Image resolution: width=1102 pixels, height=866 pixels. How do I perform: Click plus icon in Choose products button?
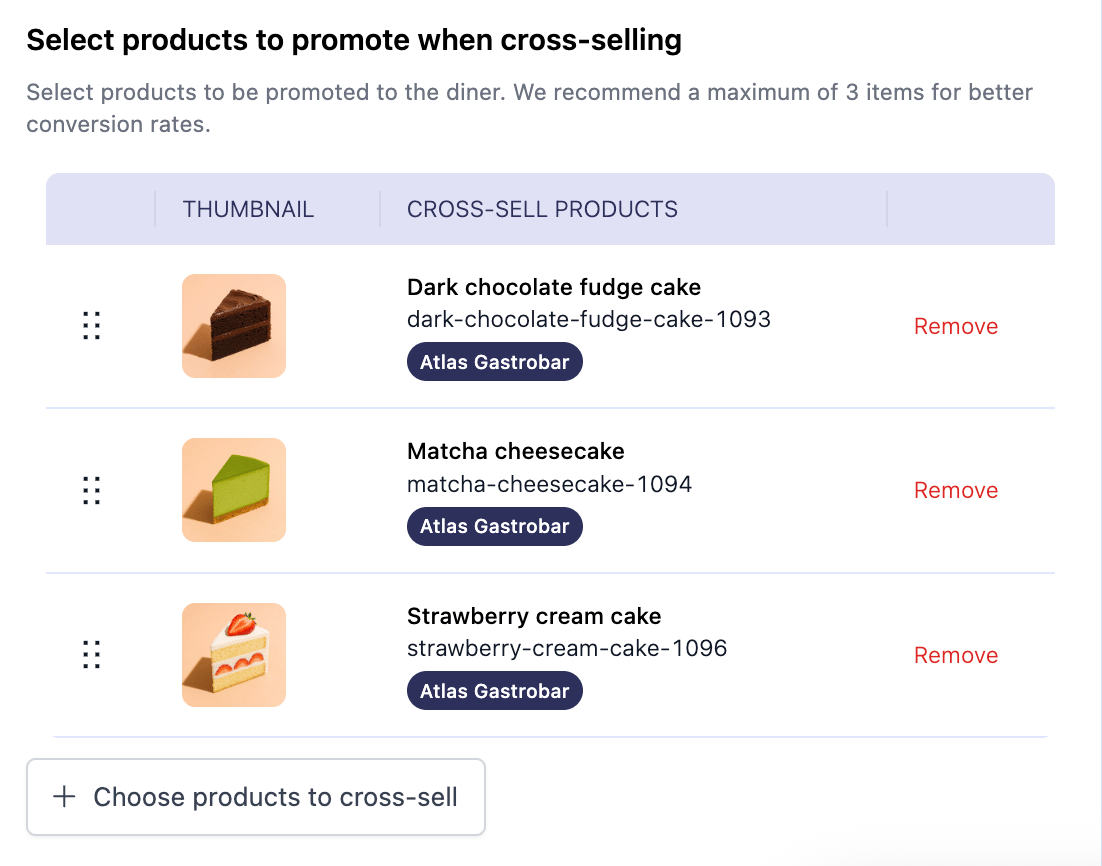point(64,796)
